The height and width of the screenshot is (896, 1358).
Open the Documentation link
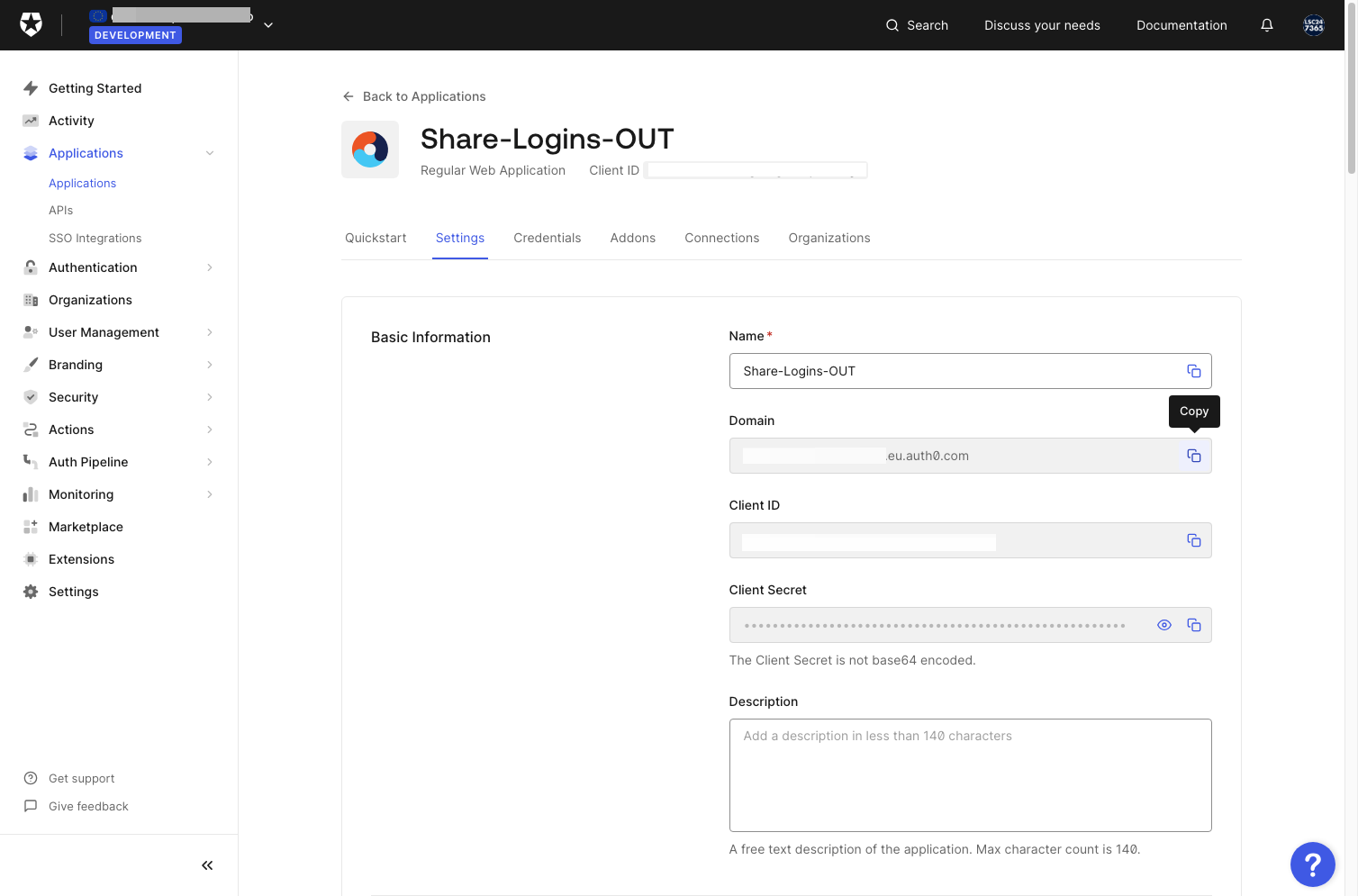coord(1181,25)
